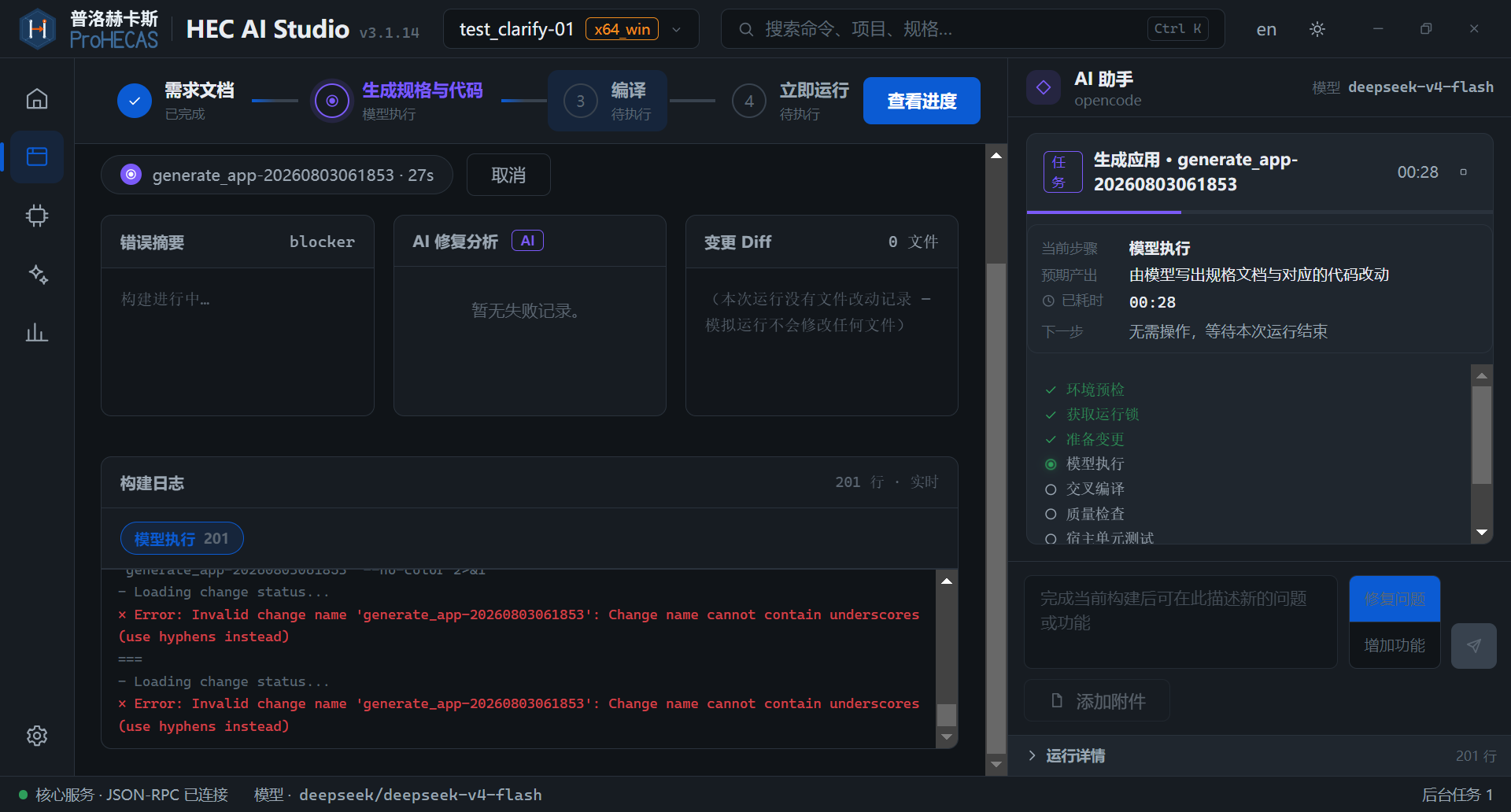Click the 变更 Diff card header
The image size is (1511, 812).
822,242
